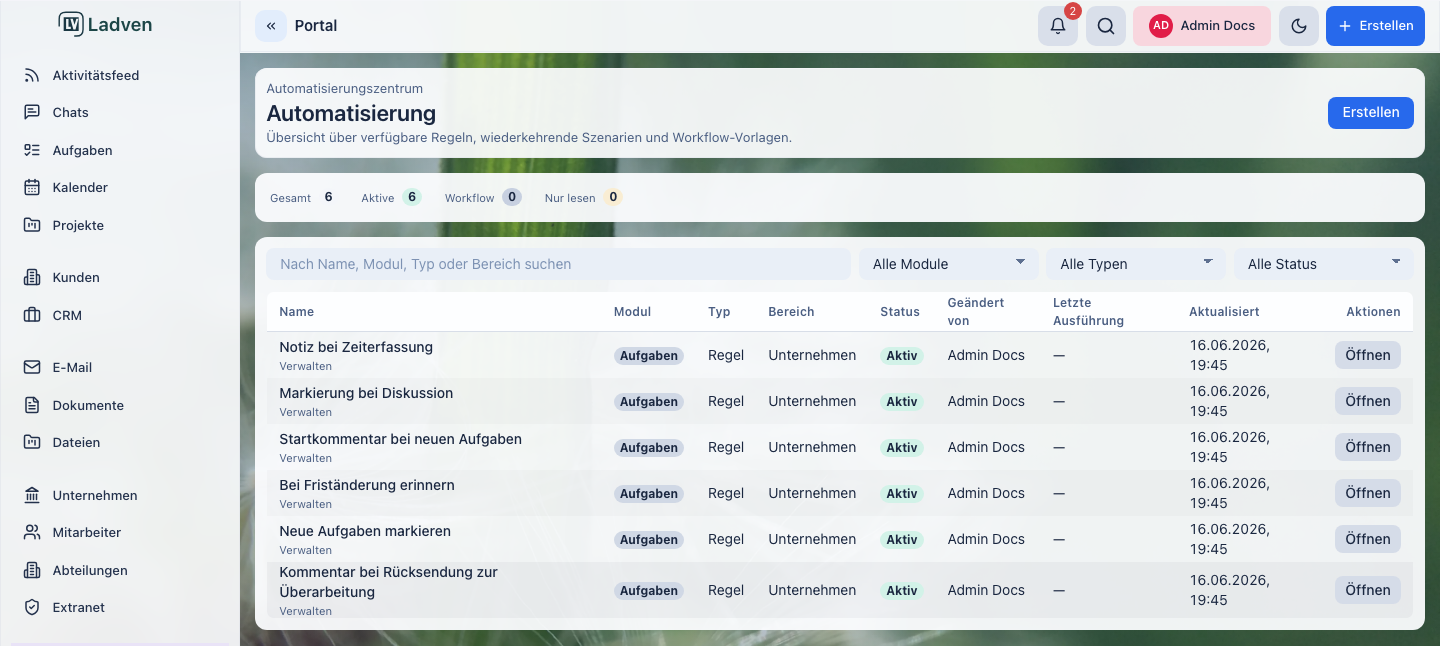Click the Status column header

pyautogui.click(x=900, y=312)
